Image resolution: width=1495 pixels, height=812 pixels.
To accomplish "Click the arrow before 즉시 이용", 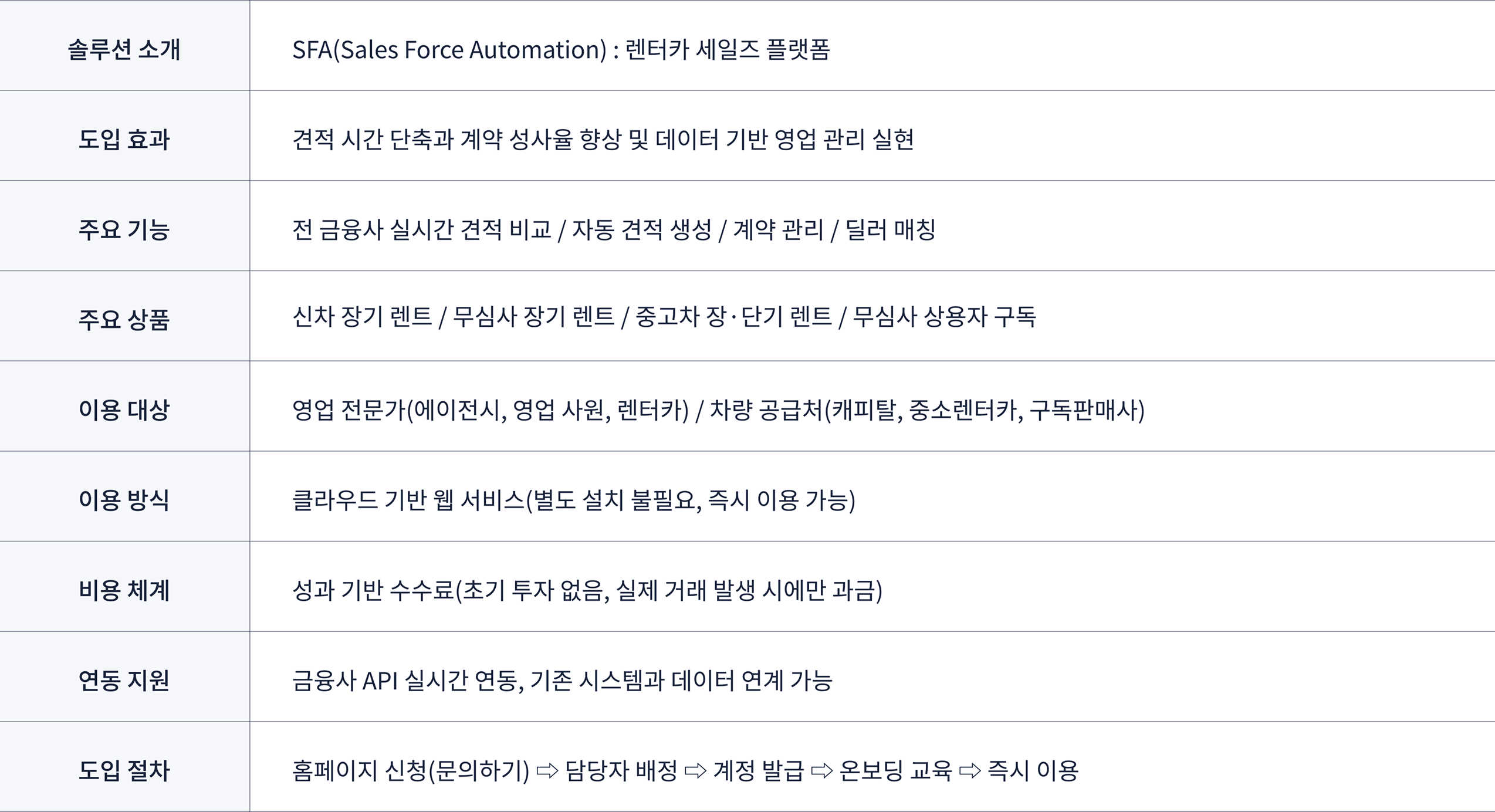I will [970, 770].
